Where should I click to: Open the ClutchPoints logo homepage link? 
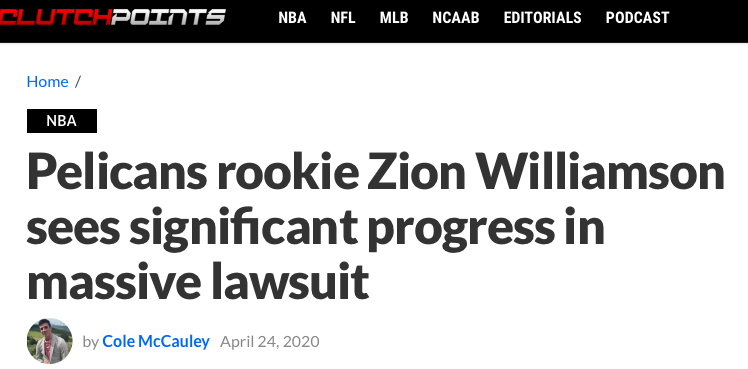113,18
